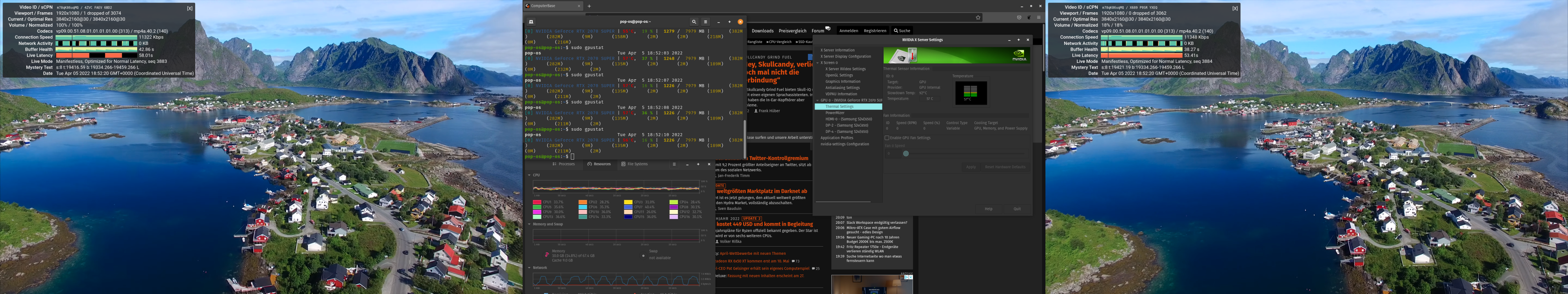Screen dimensions: 1568x294
Task: Enable GPU Fan Settings checkbox
Action: [887, 138]
